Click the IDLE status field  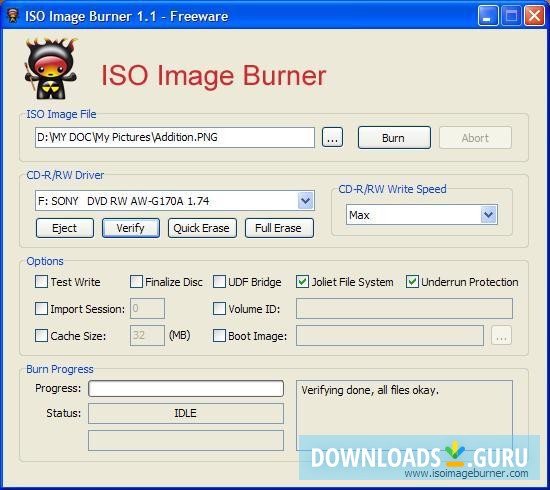point(186,413)
